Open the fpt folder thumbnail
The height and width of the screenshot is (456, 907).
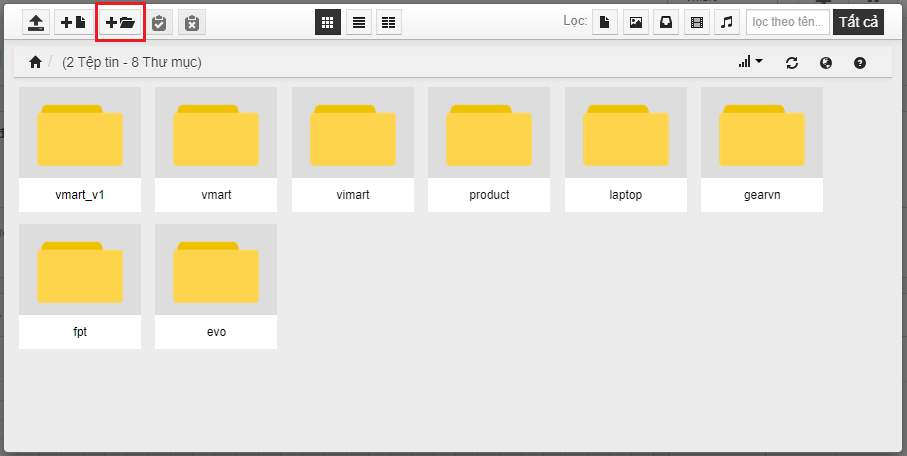coord(80,270)
